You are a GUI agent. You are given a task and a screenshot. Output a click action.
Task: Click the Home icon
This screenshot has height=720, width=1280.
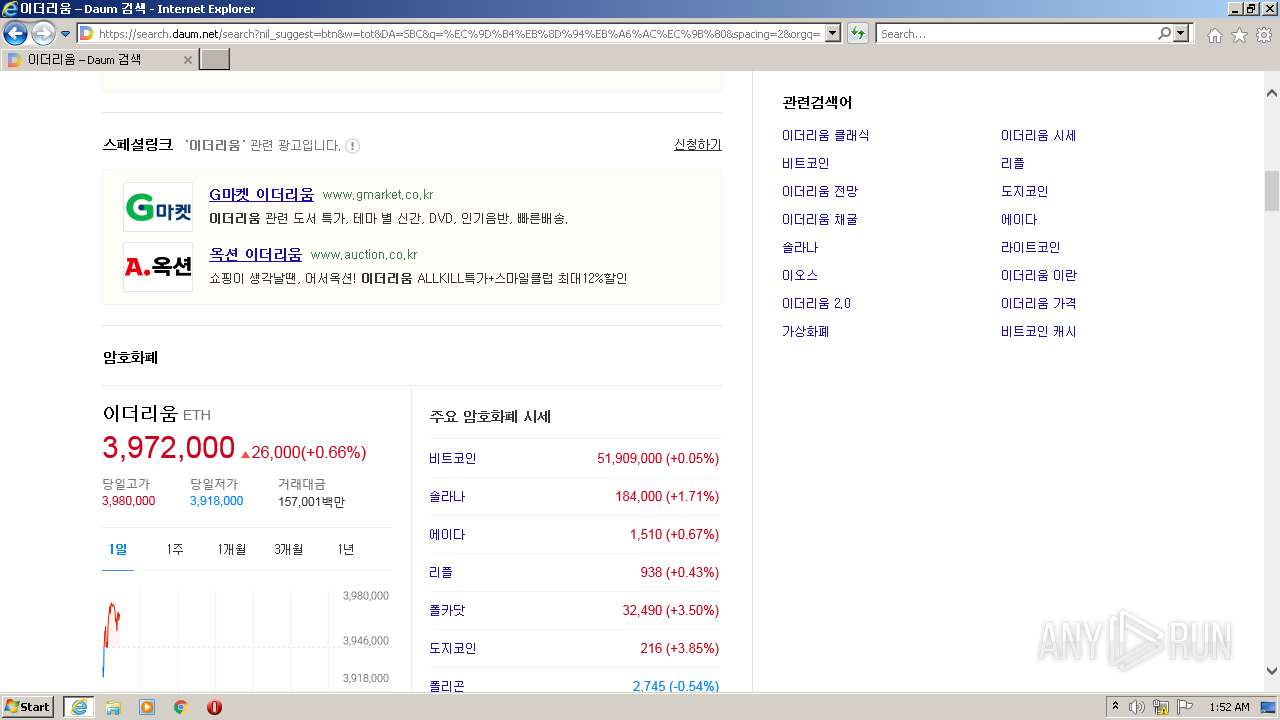pyautogui.click(x=1214, y=35)
